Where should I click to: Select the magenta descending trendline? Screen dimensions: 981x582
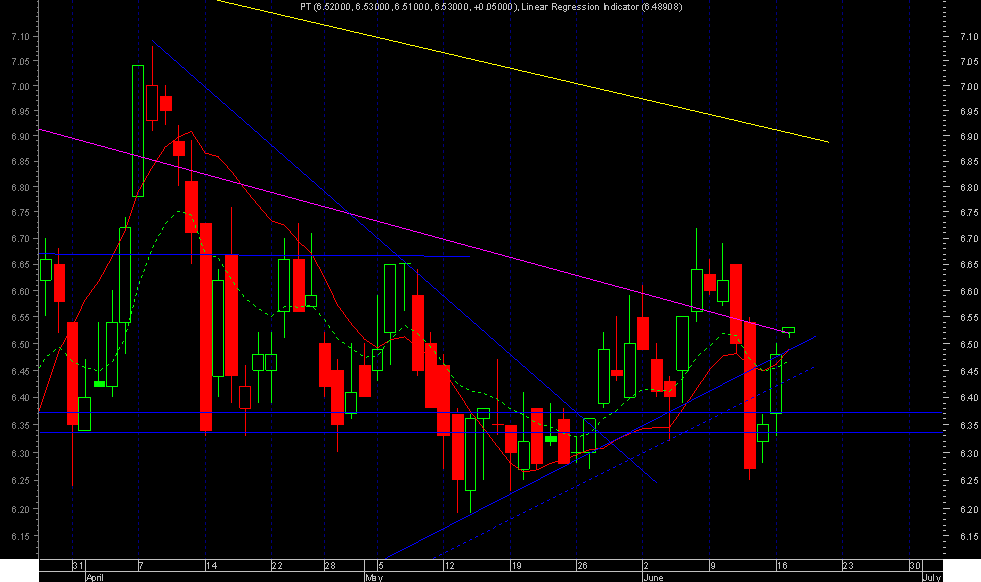click(413, 231)
